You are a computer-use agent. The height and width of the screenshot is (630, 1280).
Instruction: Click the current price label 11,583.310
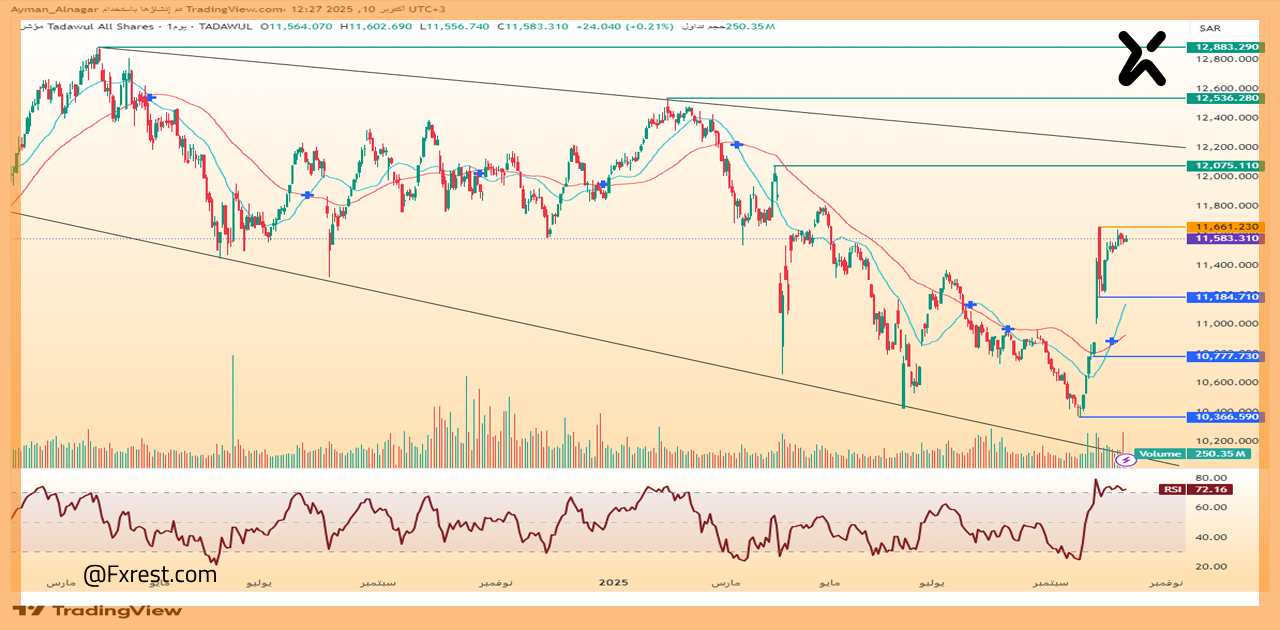point(1224,239)
